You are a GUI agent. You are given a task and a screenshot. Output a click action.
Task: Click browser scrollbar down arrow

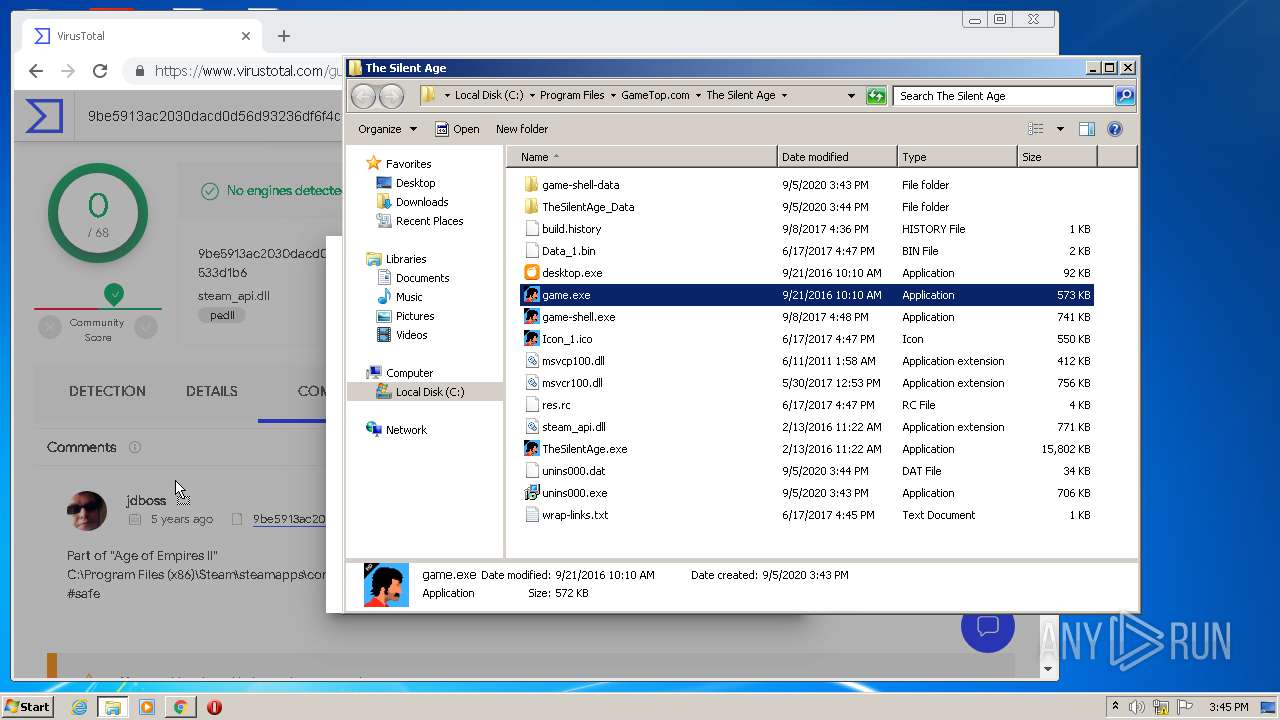tap(1048, 668)
